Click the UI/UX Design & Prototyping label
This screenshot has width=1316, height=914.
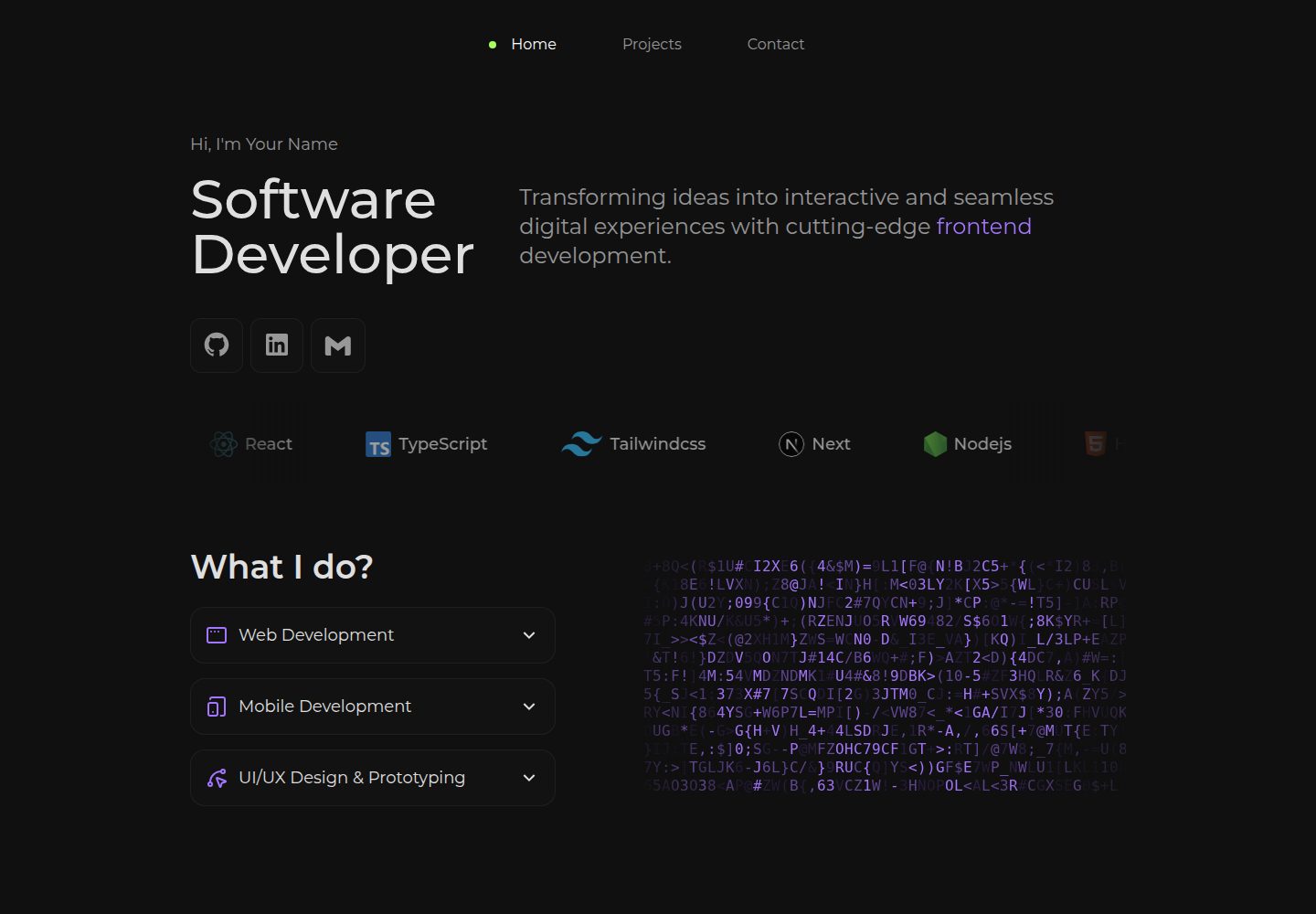(x=352, y=778)
